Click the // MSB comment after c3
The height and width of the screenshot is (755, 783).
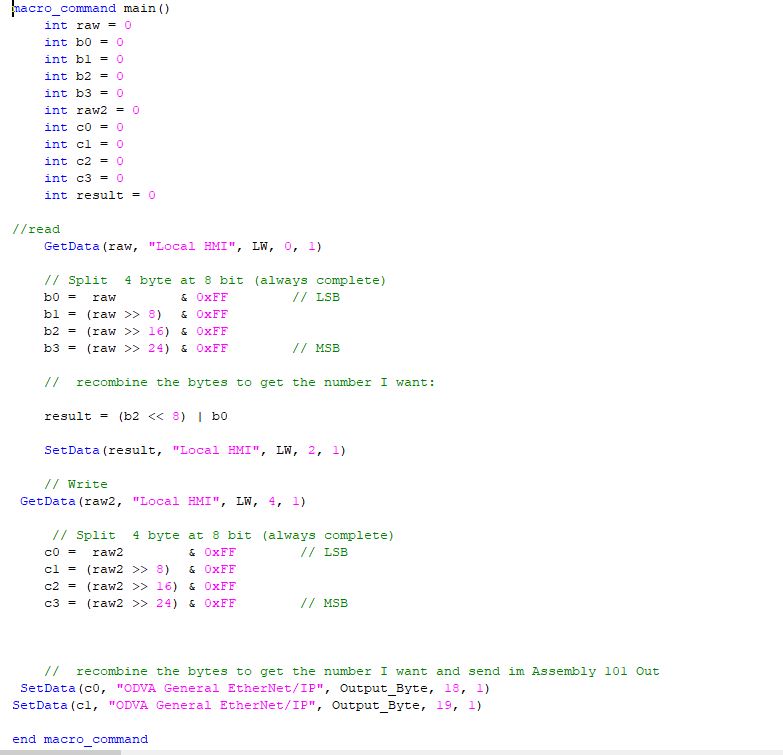323,603
